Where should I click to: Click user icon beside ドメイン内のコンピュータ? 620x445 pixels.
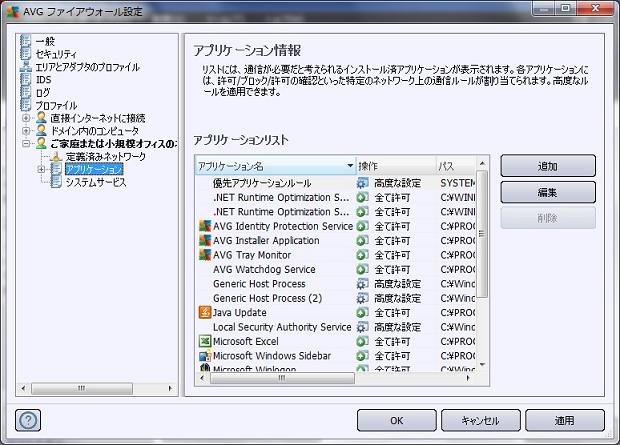pyautogui.click(x=41, y=130)
